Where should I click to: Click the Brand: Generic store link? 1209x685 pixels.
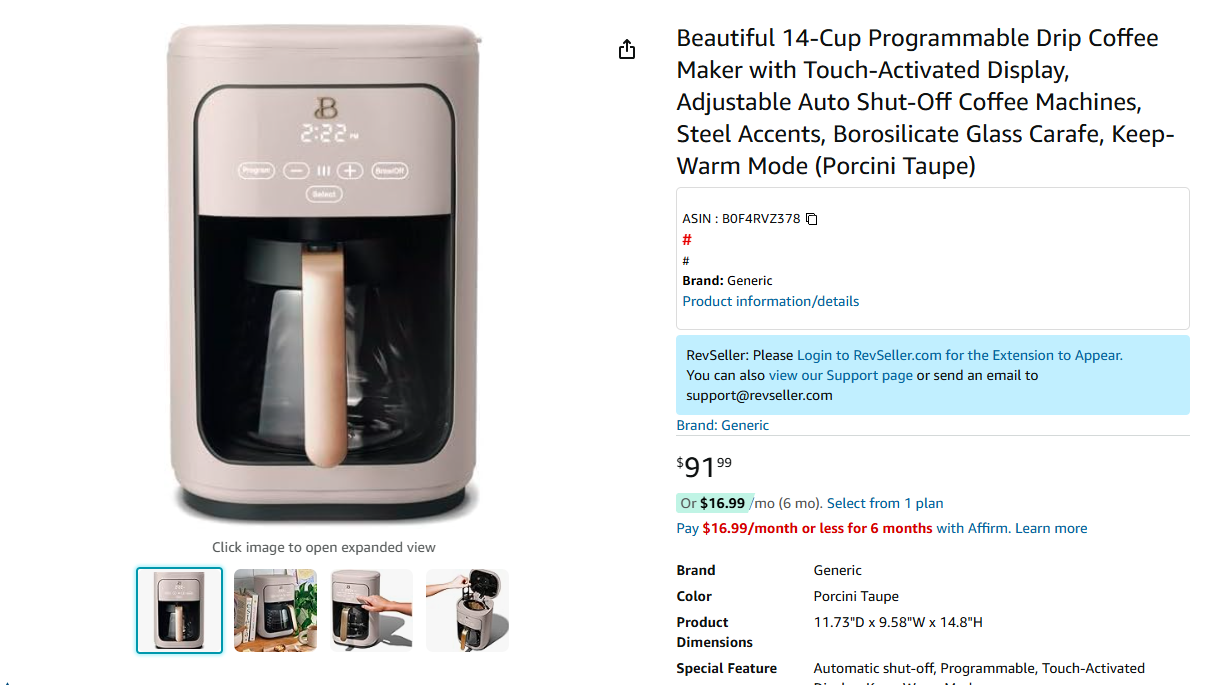coord(723,425)
